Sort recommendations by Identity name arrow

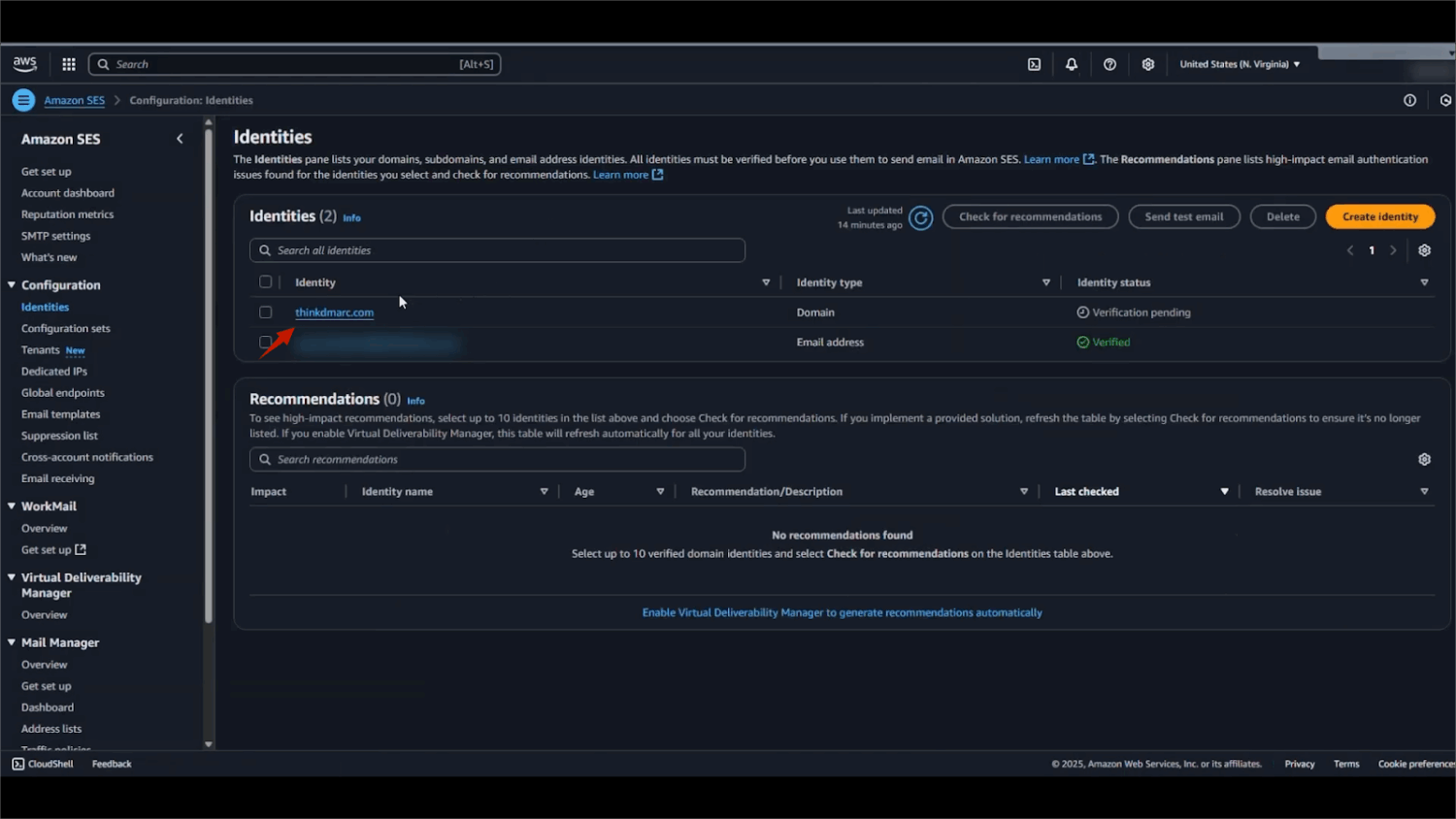(x=544, y=492)
